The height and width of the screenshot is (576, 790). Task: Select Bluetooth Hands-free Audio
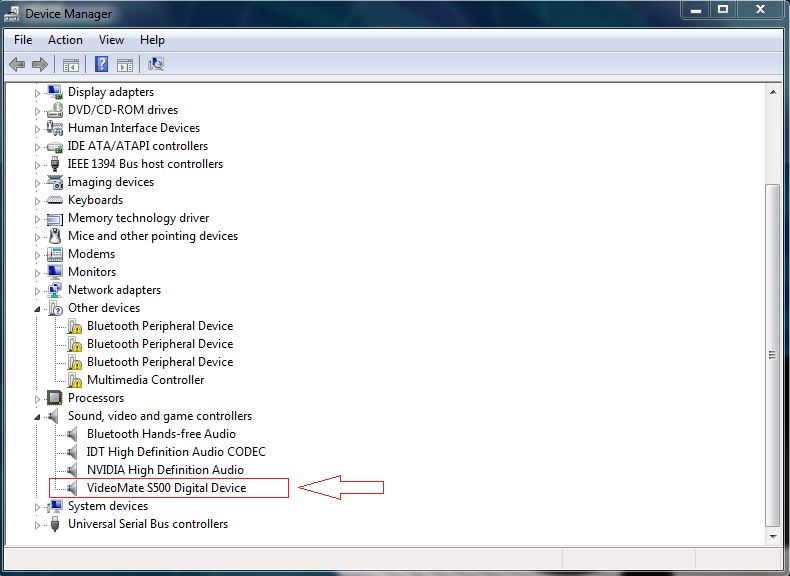(161, 434)
